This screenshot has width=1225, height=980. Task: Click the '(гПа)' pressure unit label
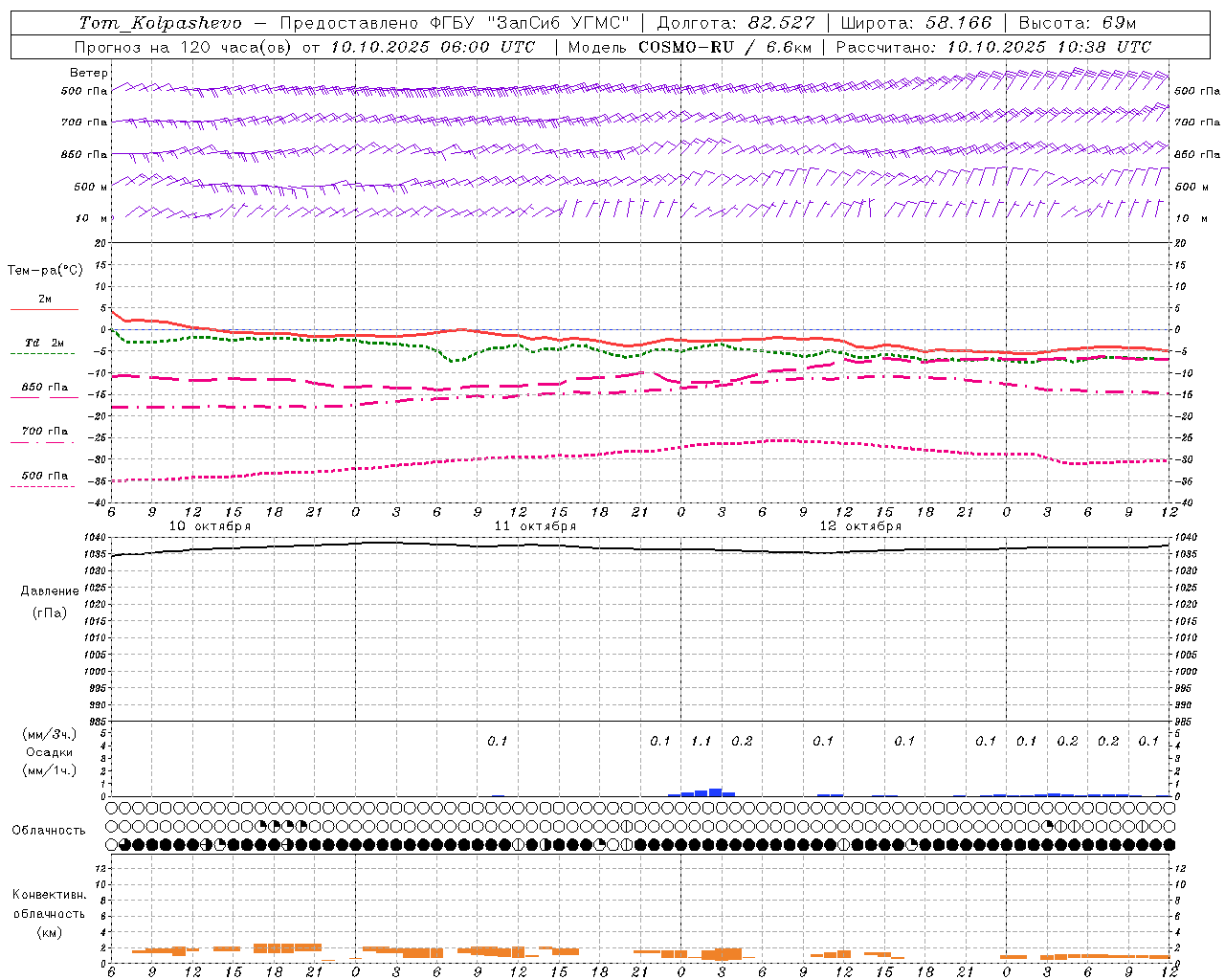pyautogui.click(x=50, y=612)
